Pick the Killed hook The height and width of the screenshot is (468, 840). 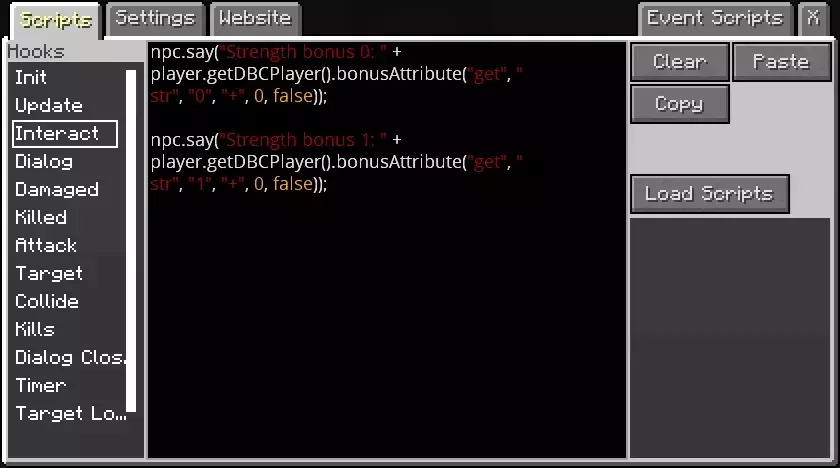point(41,217)
